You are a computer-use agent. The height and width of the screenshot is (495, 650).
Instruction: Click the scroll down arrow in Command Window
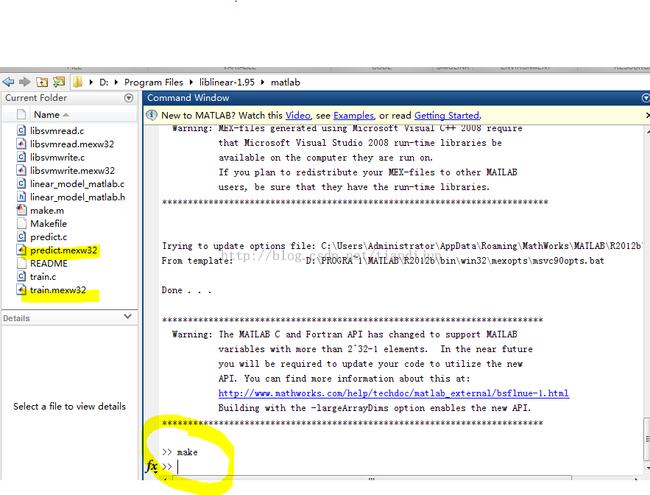(647, 468)
